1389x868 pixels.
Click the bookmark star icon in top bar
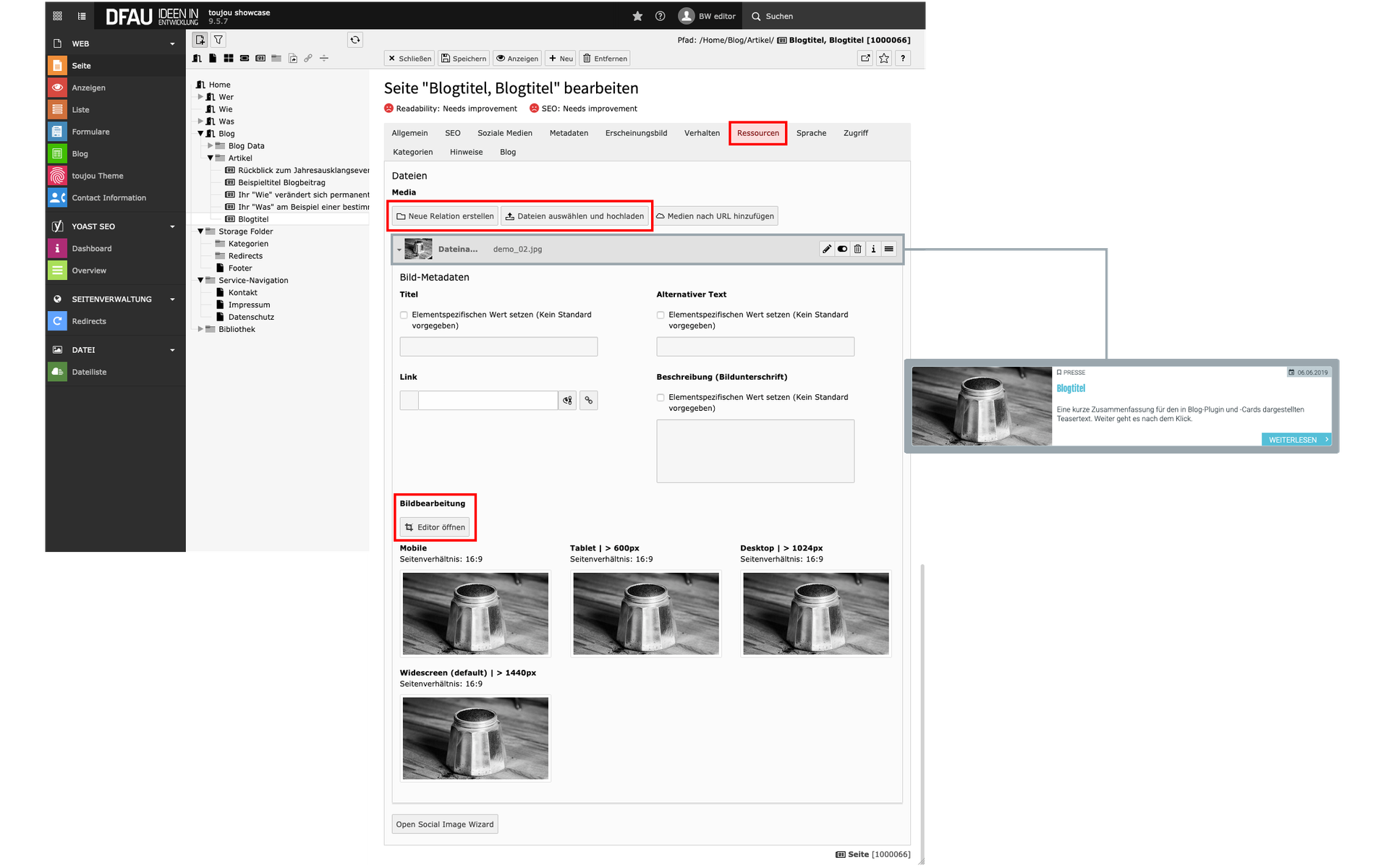[637, 16]
